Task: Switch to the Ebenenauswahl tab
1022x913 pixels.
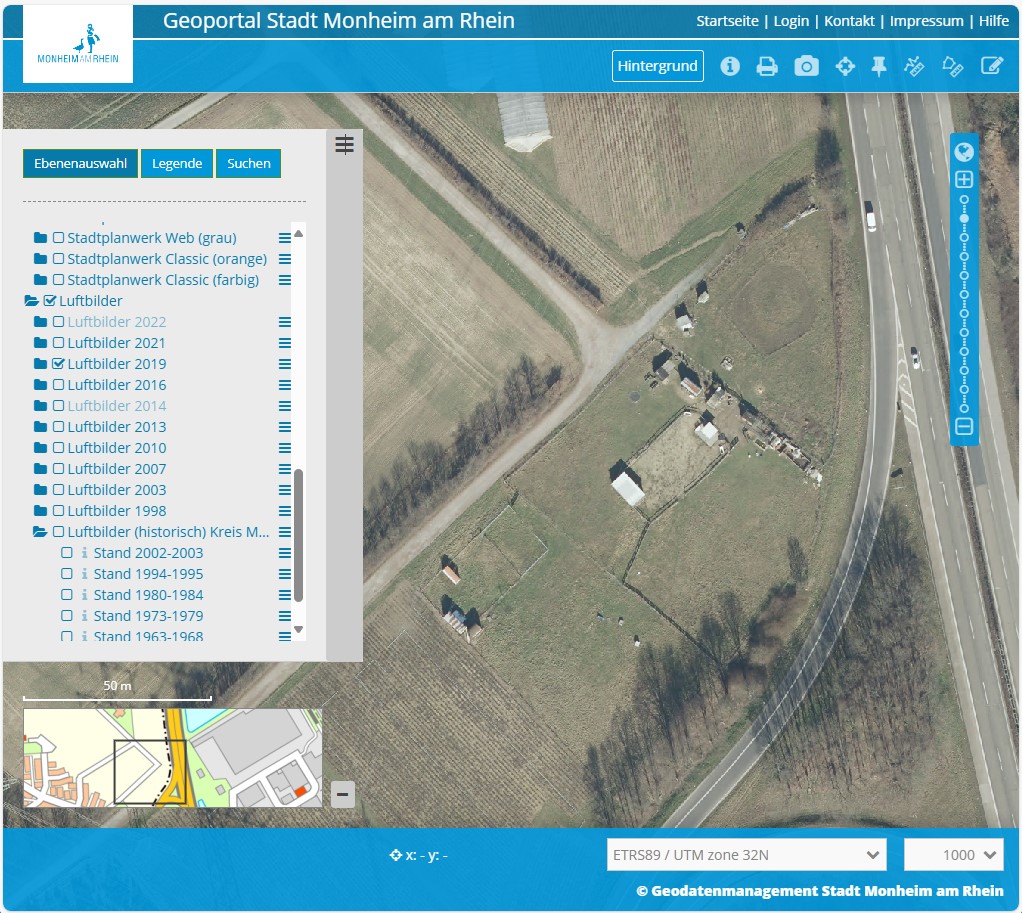Action: click(80, 163)
